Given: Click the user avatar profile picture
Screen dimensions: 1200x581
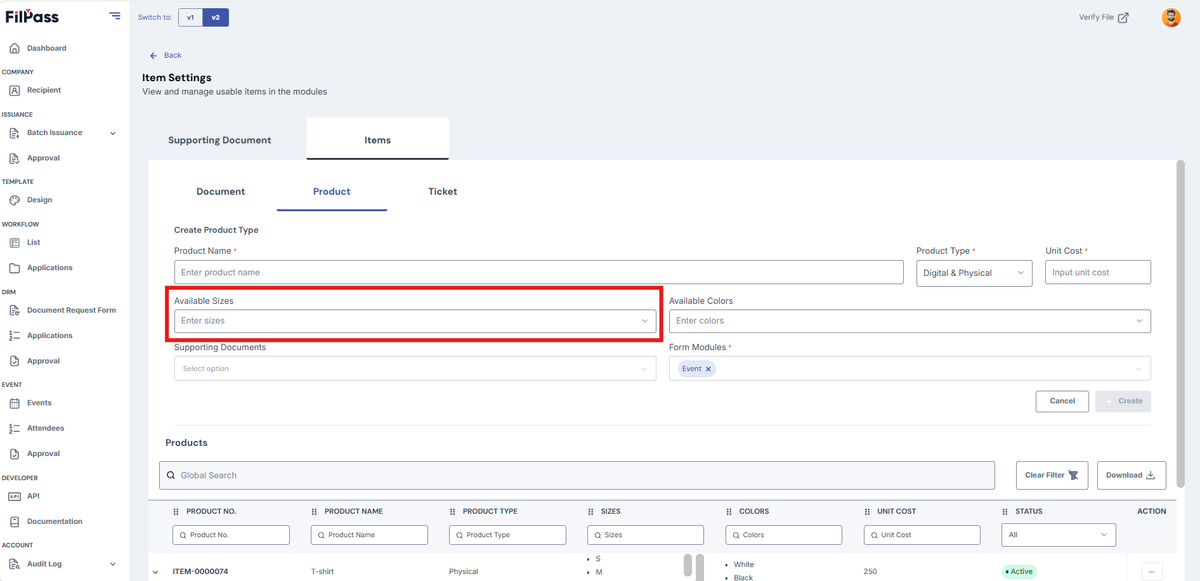Looking at the screenshot, I should [1171, 17].
